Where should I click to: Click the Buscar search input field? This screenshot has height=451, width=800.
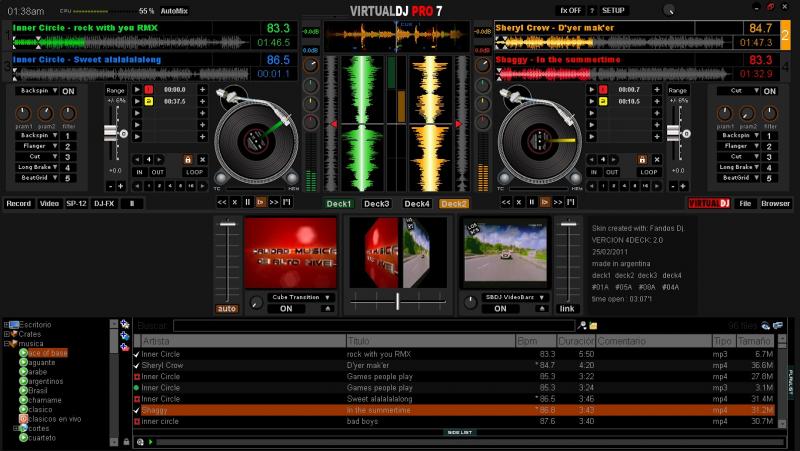tap(374, 325)
